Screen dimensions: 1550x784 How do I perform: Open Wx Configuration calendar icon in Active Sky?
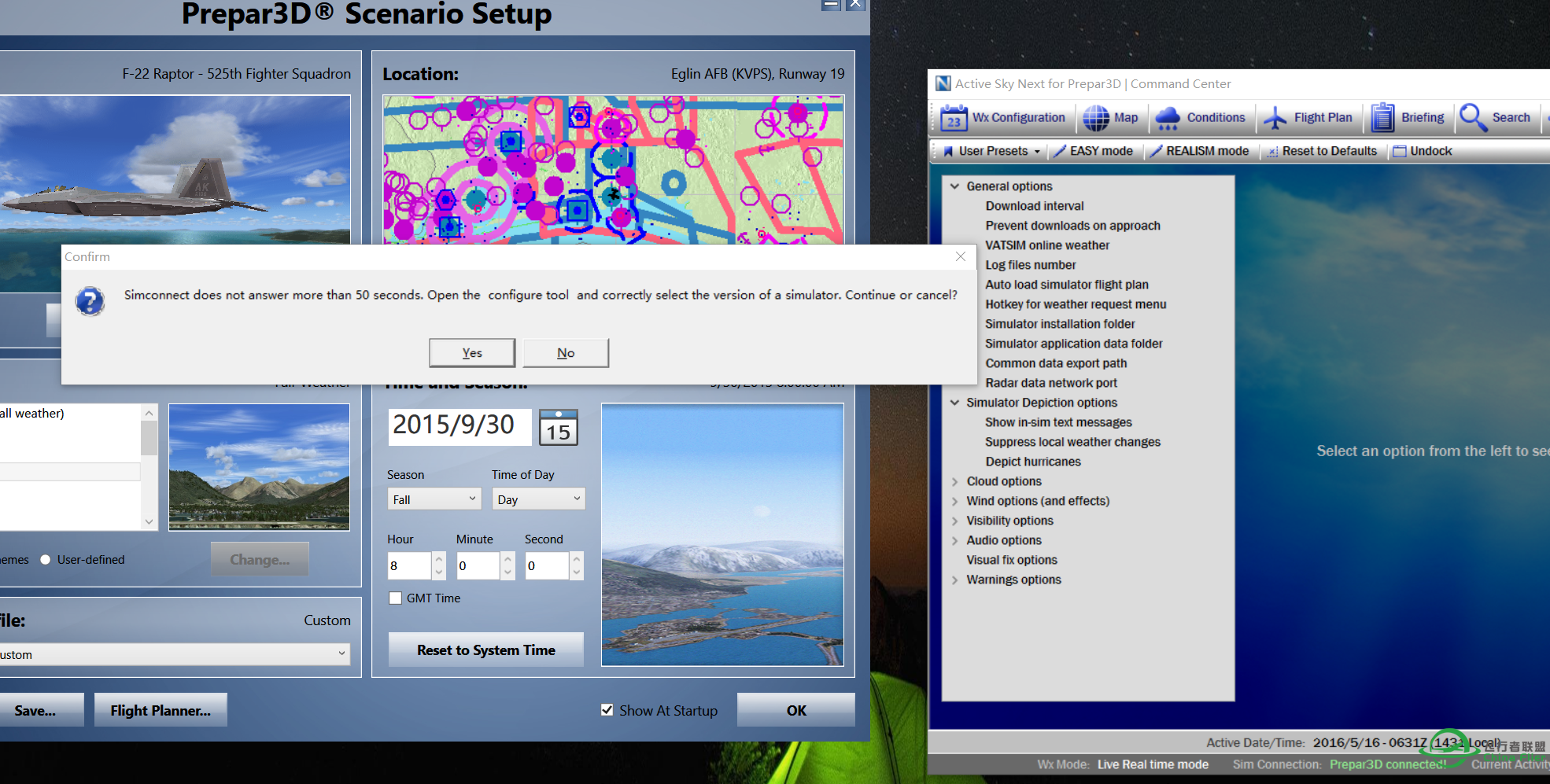pos(954,118)
